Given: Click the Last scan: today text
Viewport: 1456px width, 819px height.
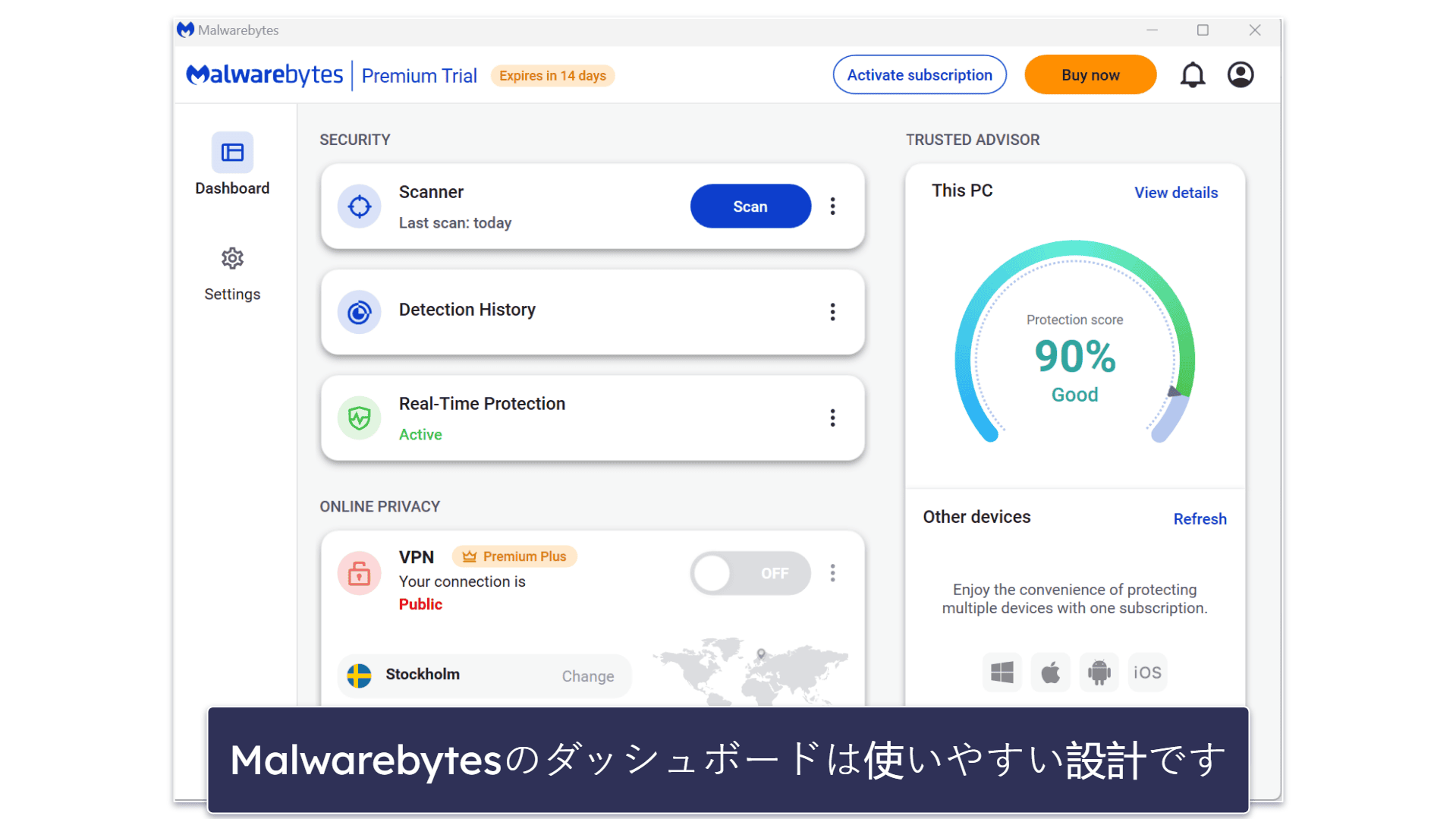Looking at the screenshot, I should click(455, 223).
